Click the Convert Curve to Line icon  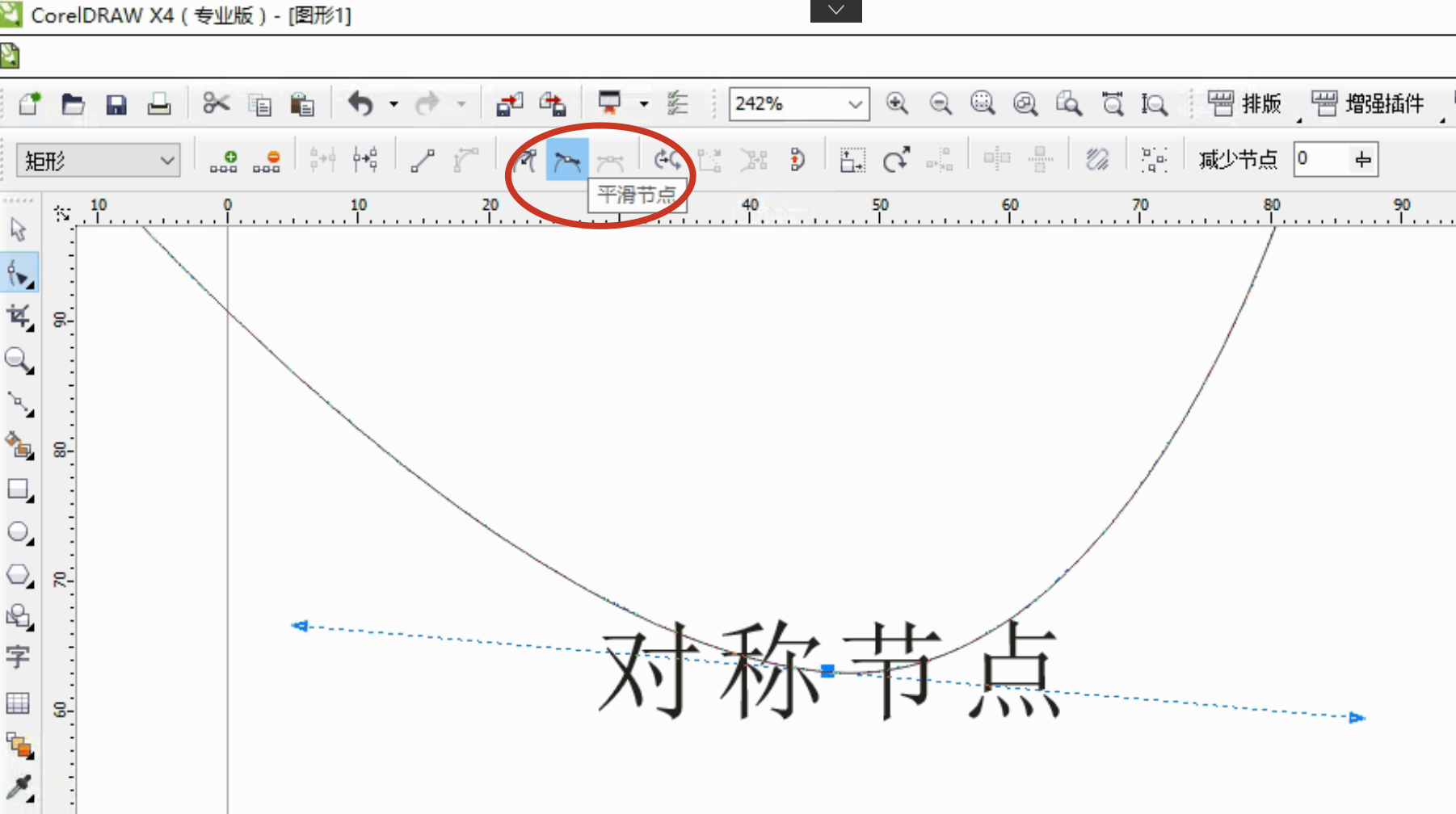422,161
